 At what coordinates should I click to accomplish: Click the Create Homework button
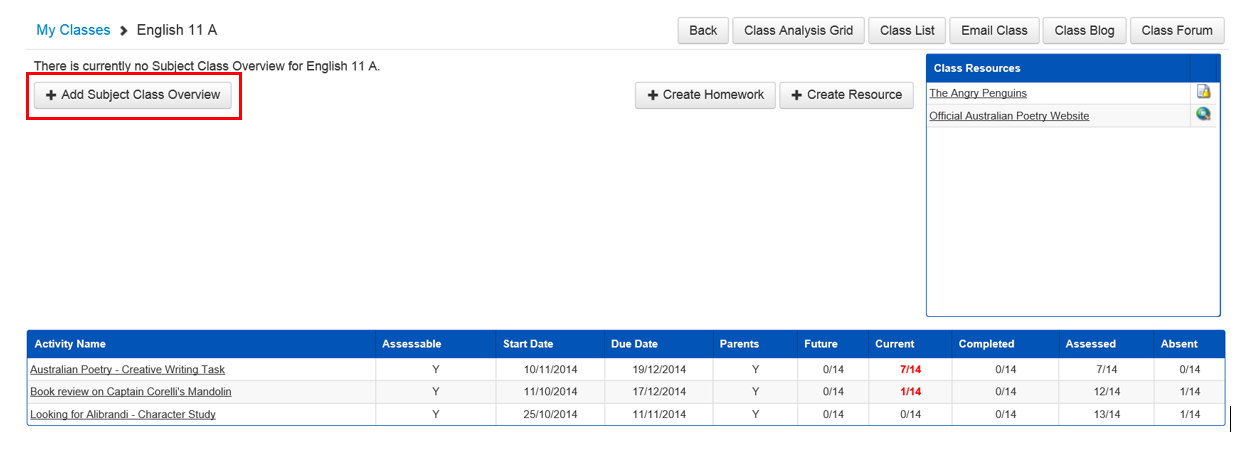pos(705,95)
